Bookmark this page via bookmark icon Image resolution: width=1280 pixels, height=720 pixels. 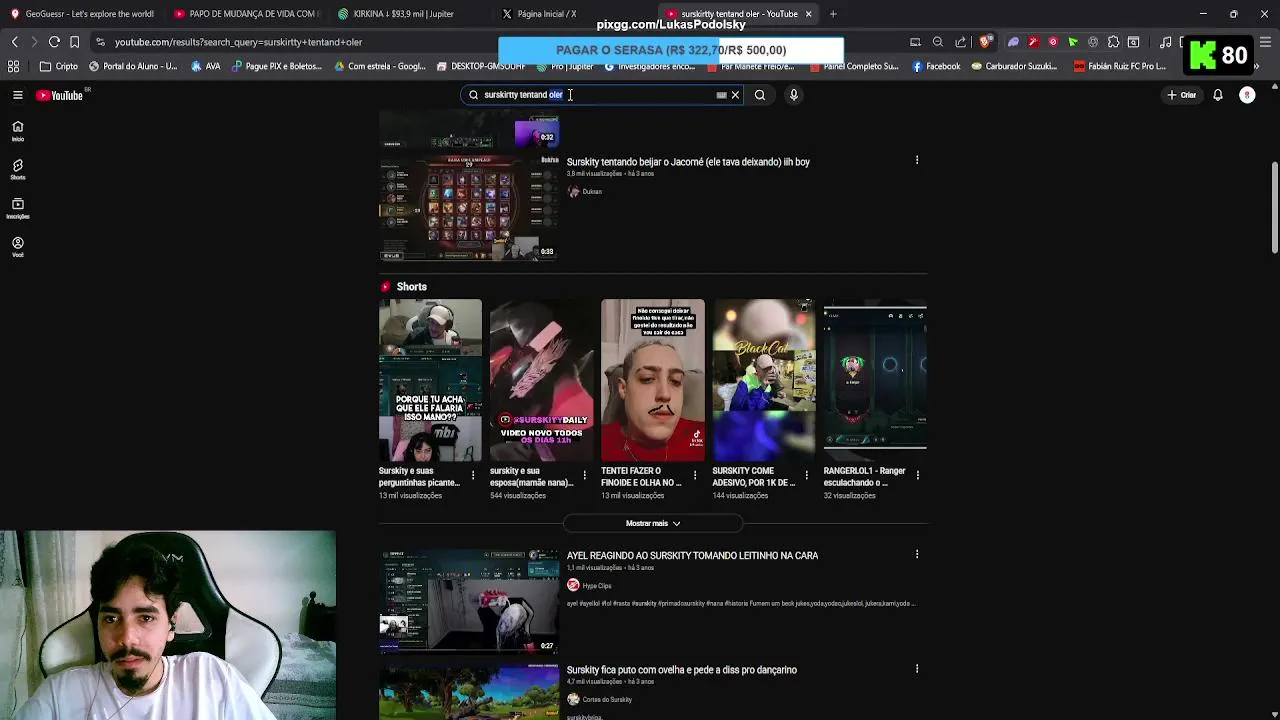(x=74, y=42)
